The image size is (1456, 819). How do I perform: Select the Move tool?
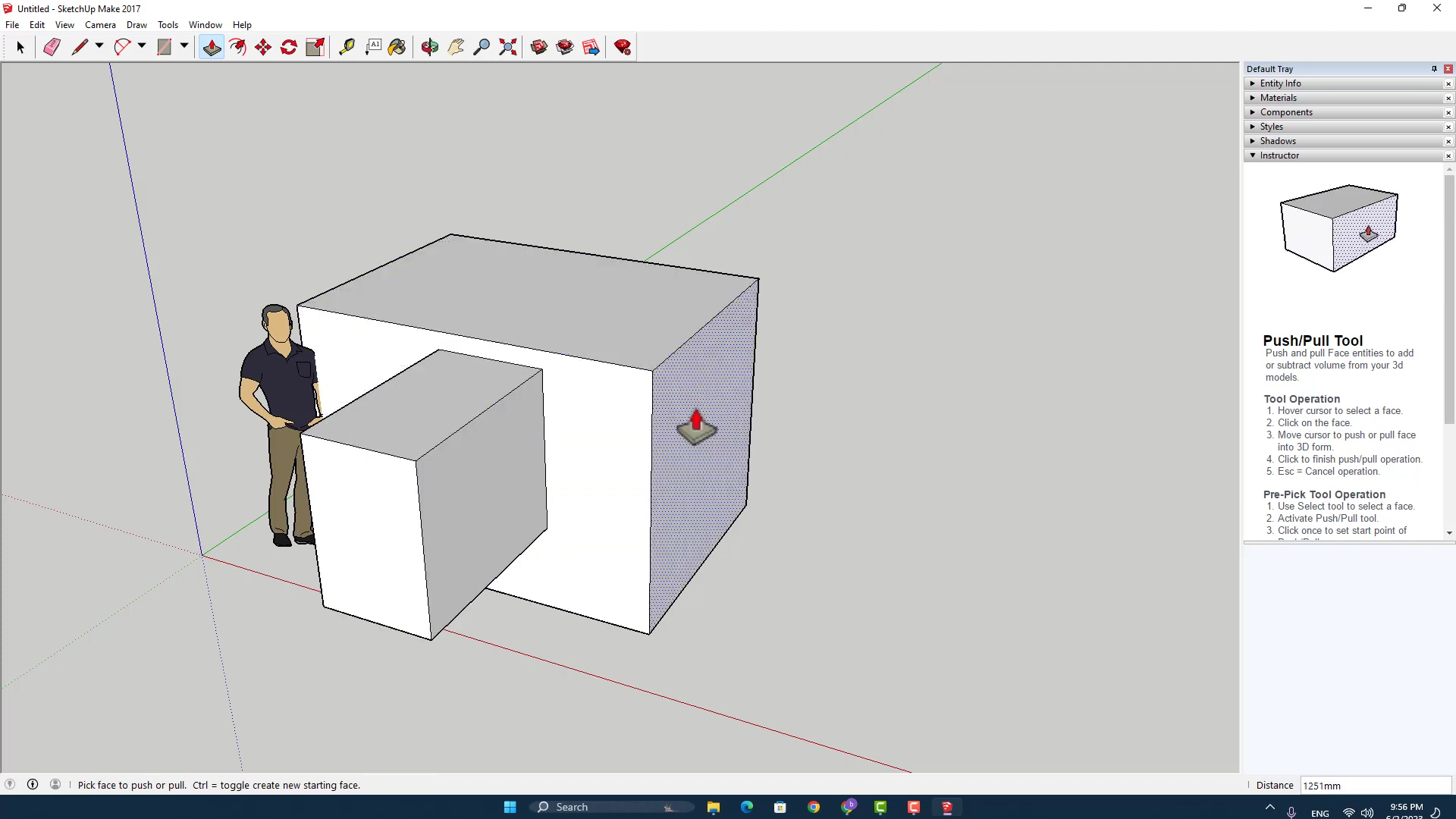coord(263,47)
